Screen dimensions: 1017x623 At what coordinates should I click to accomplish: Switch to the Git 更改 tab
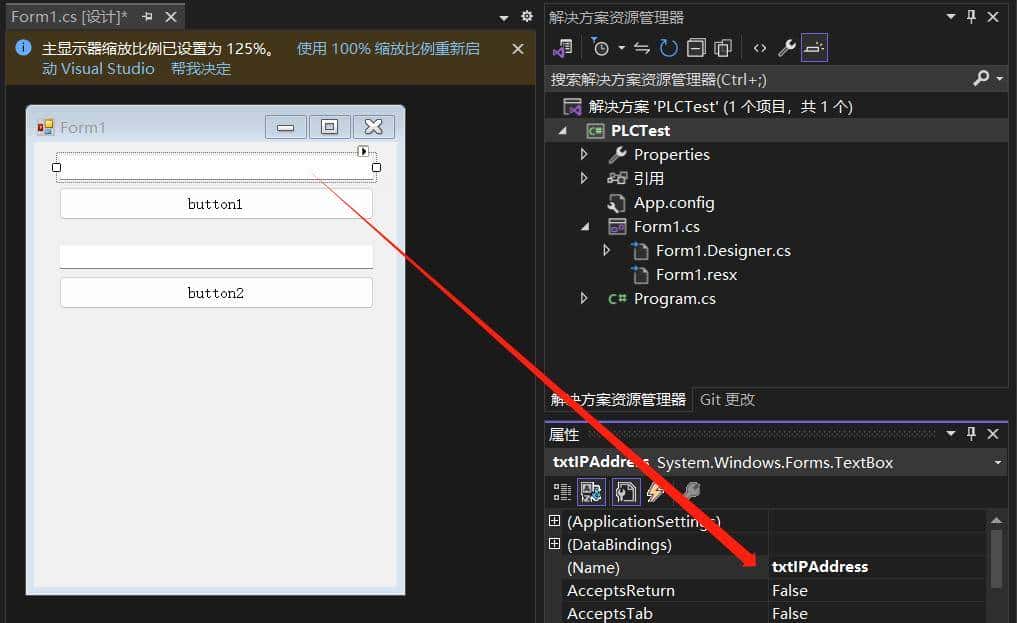click(x=727, y=399)
